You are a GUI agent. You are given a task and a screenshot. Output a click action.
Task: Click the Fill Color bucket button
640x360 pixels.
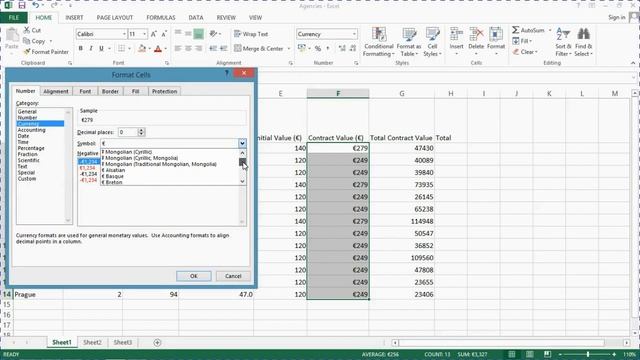coord(142,49)
